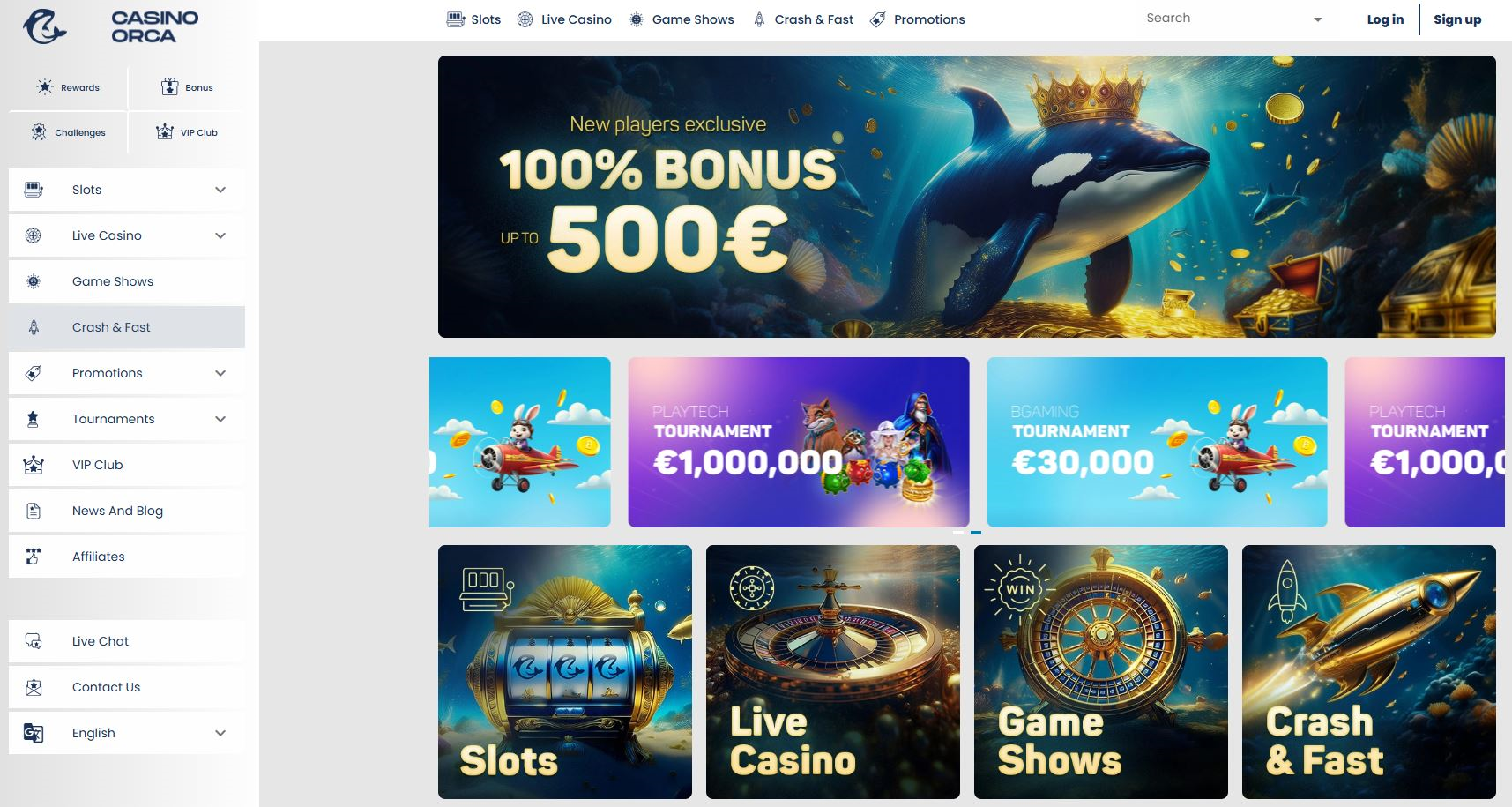
Task: Open the search dropdown arrow
Action: coord(1318,19)
